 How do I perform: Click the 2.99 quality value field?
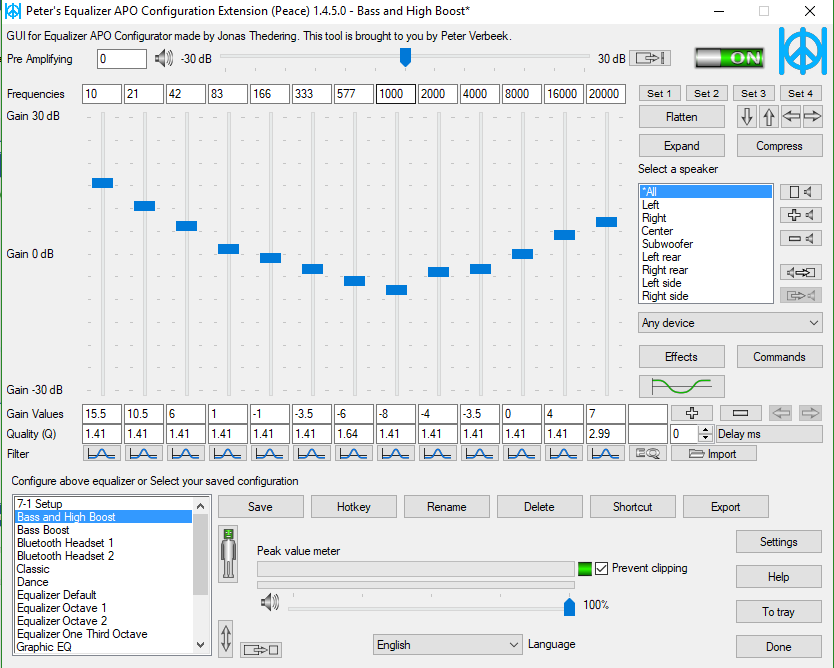(x=605, y=434)
